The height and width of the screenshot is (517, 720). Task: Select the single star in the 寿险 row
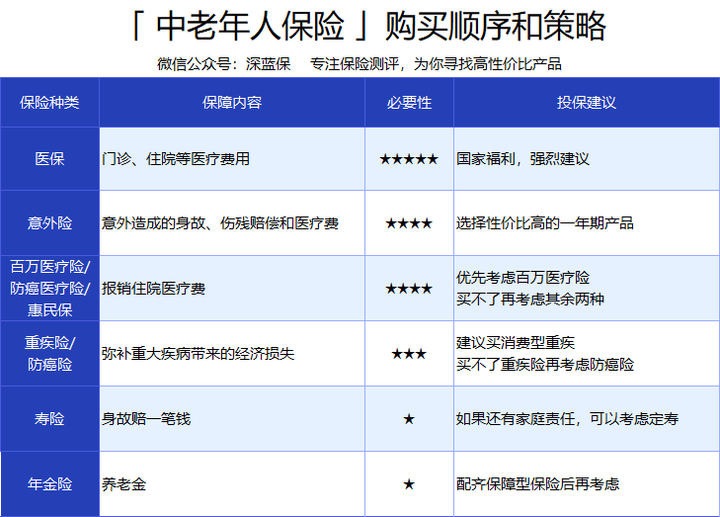408,419
